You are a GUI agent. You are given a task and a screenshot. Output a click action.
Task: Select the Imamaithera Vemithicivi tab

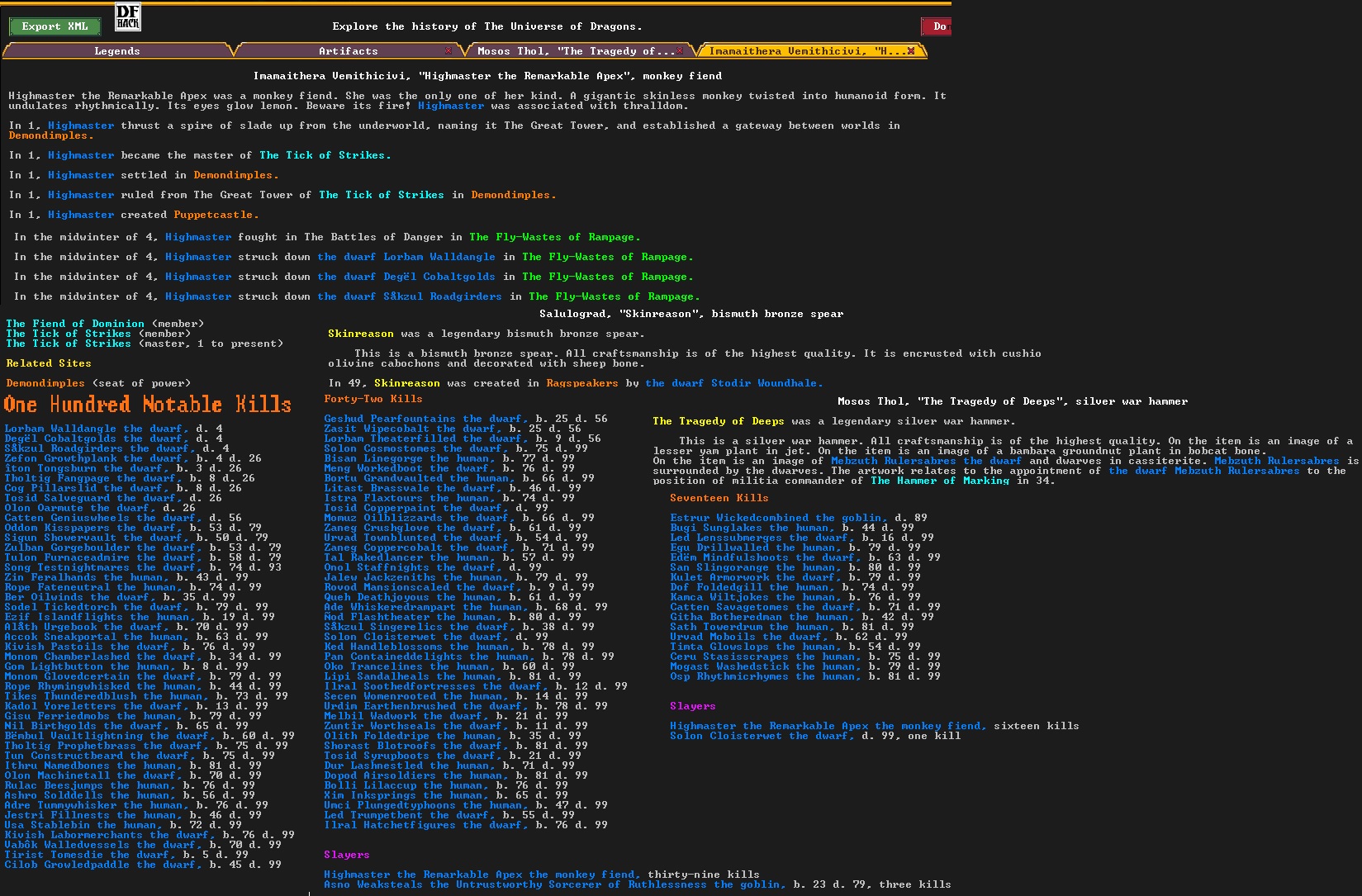808,51
